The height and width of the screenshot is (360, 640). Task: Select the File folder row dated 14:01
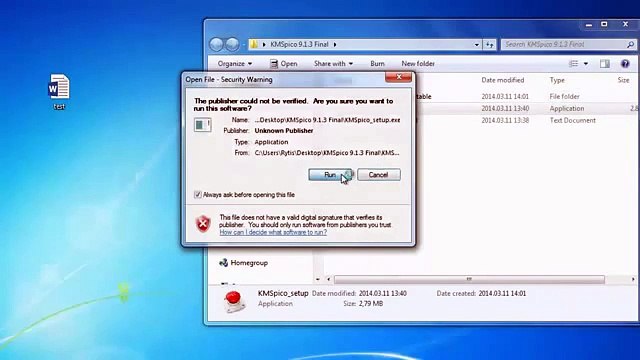tap(526, 97)
